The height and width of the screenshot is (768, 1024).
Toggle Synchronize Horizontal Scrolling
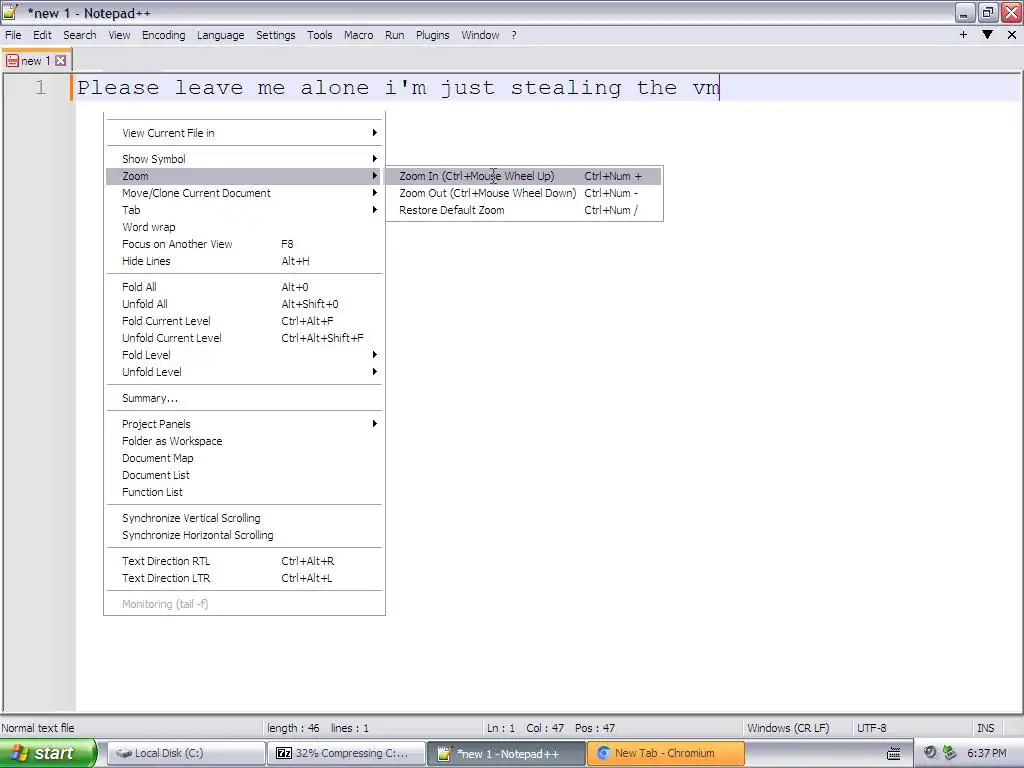244,535
